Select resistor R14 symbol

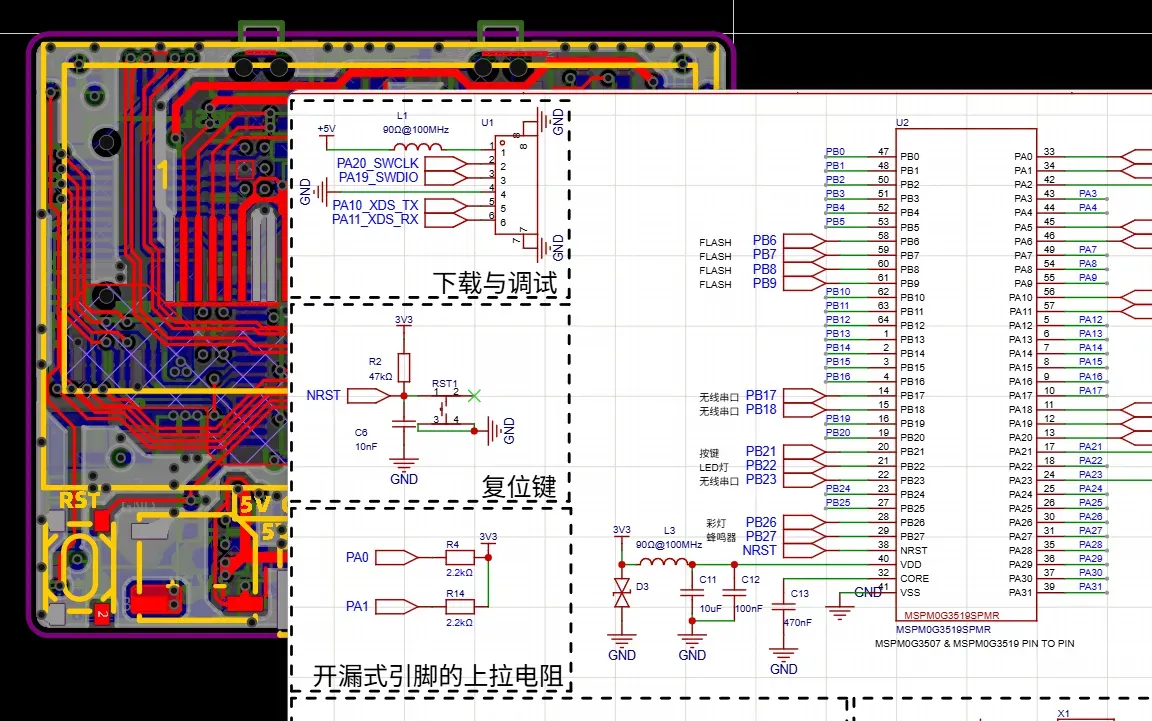[x=460, y=606]
